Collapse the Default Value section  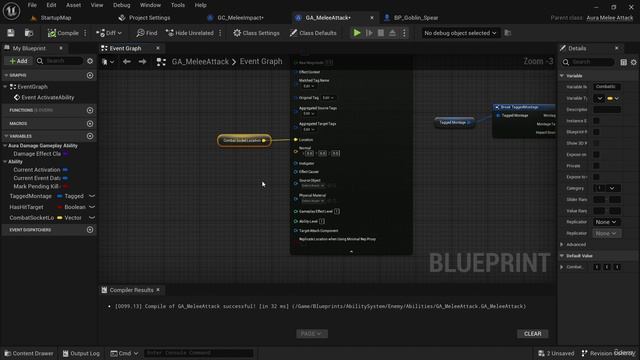562,256
